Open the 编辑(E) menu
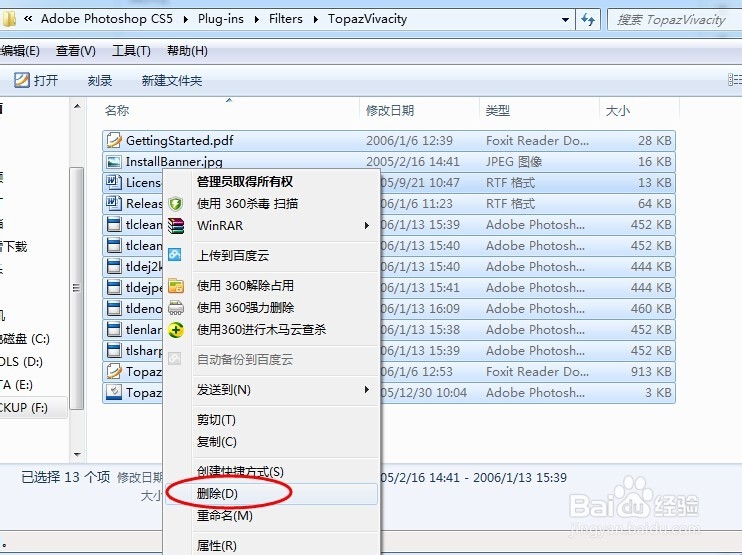Image resolution: width=742 pixels, height=555 pixels. 20,51
